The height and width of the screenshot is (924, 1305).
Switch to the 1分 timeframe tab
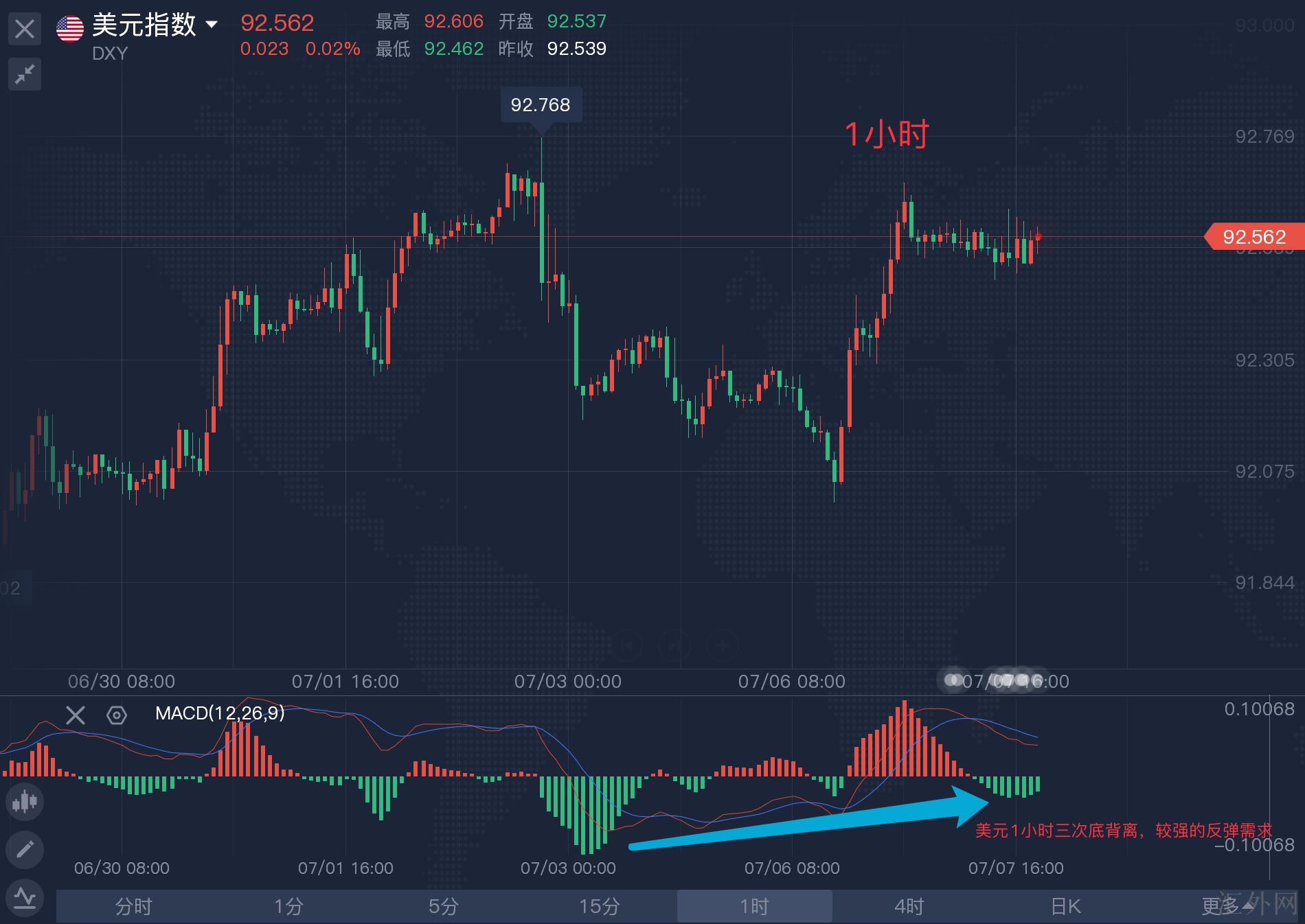pos(288,907)
